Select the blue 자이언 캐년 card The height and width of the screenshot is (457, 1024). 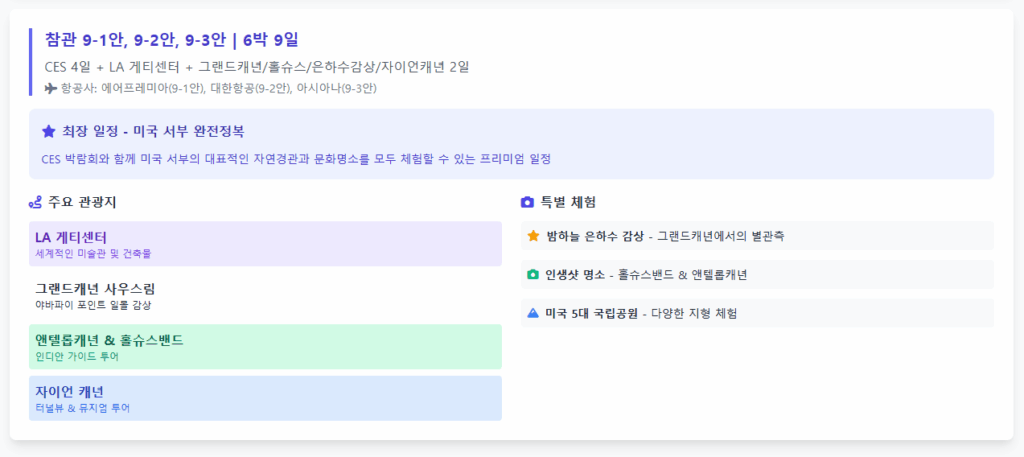click(x=265, y=398)
